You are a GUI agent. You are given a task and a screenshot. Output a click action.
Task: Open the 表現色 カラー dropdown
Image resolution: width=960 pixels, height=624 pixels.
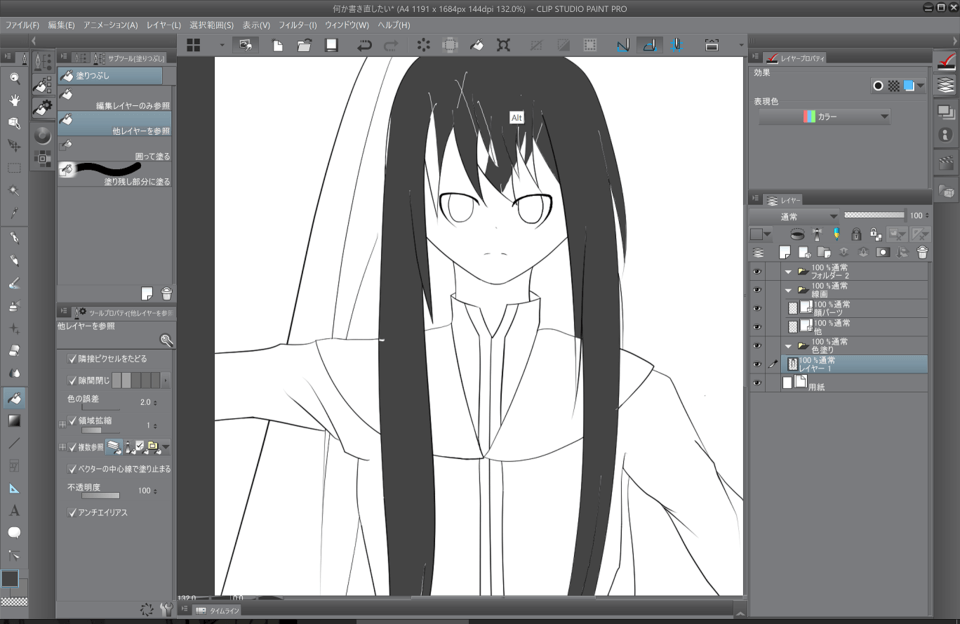(824, 117)
